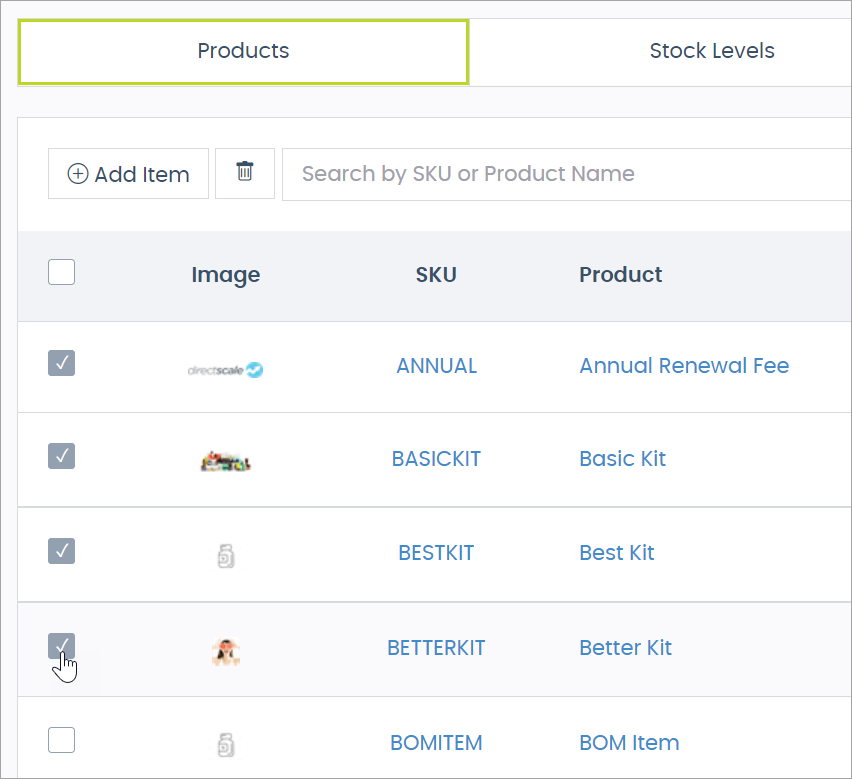Check the BOMITEM row checkbox
The height and width of the screenshot is (779, 852).
click(x=61, y=740)
